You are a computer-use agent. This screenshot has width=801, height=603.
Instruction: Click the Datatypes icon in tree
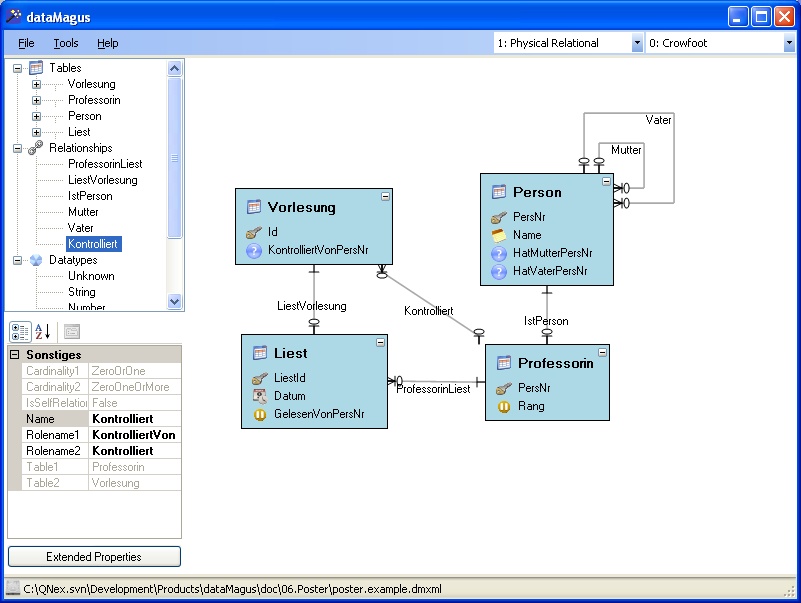pyautogui.click(x=36, y=260)
